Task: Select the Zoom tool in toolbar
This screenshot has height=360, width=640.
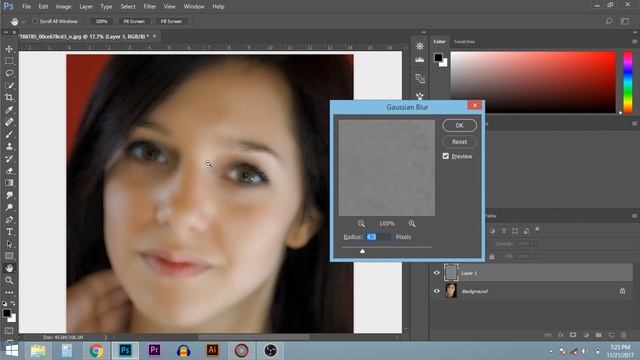Action: pyautogui.click(x=9, y=280)
